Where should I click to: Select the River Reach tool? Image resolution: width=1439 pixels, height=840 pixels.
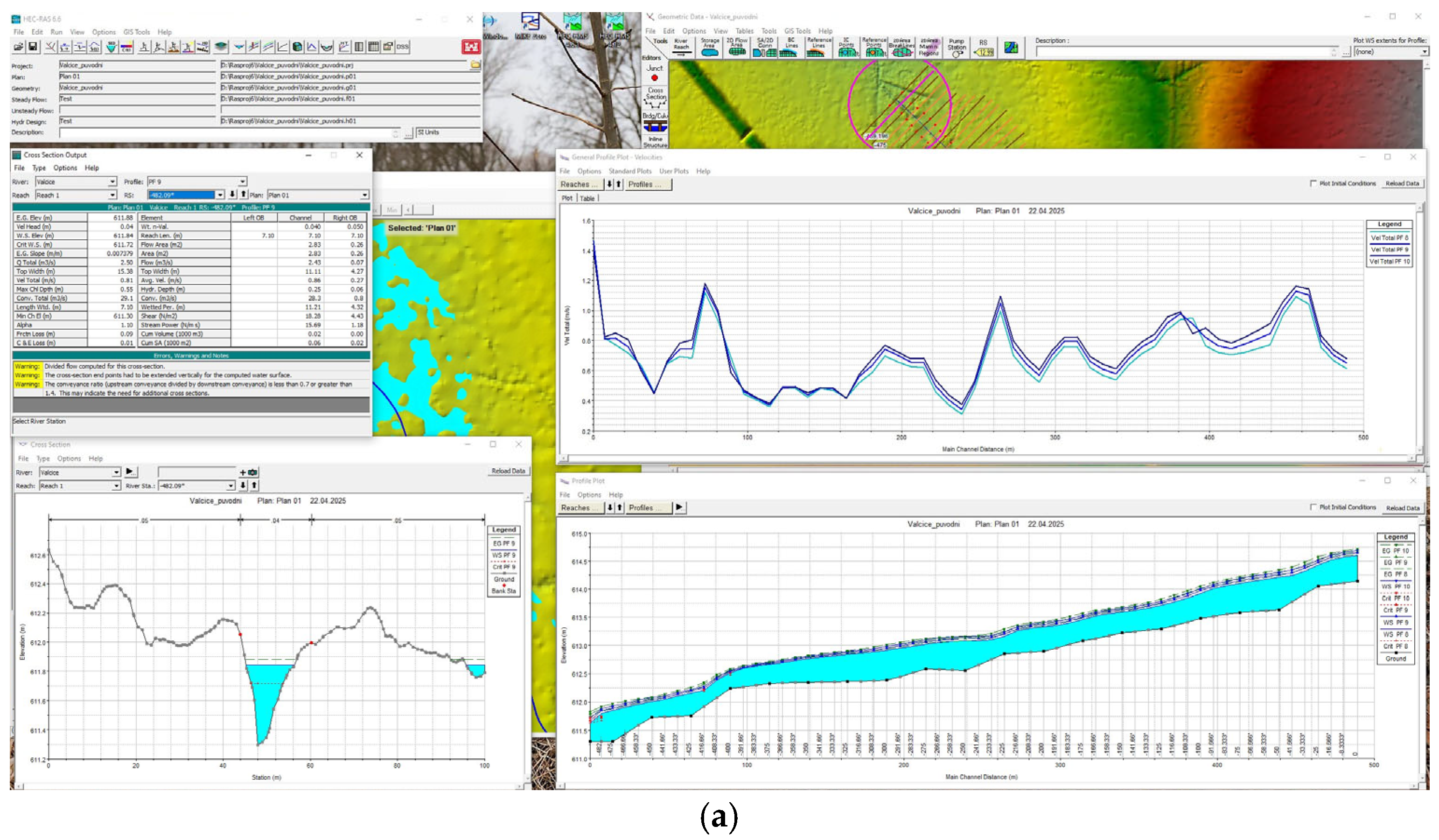tap(681, 48)
